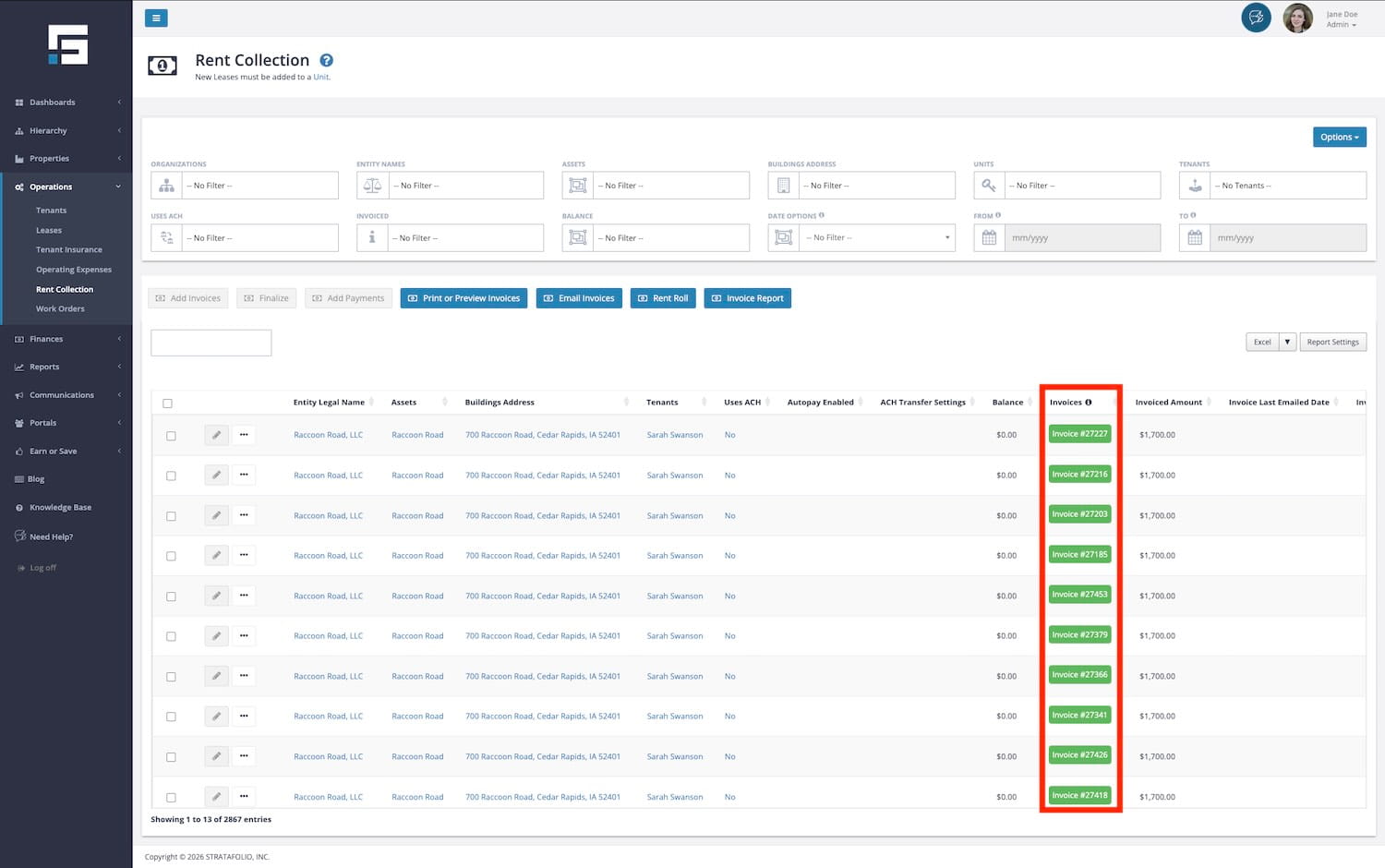This screenshot has height=868, width=1385.
Task: Click the hamburger menu icon at top
Action: 156,18
